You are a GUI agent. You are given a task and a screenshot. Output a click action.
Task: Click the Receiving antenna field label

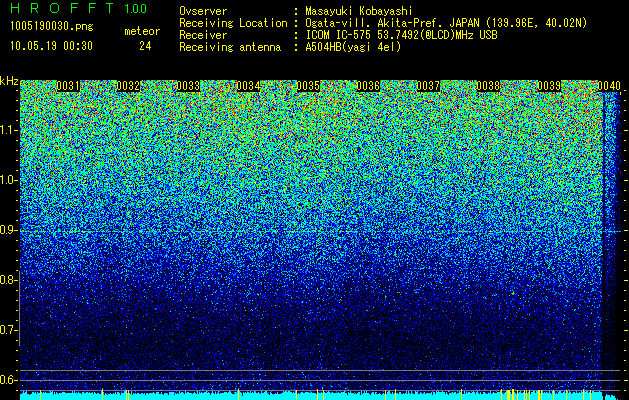(230, 47)
